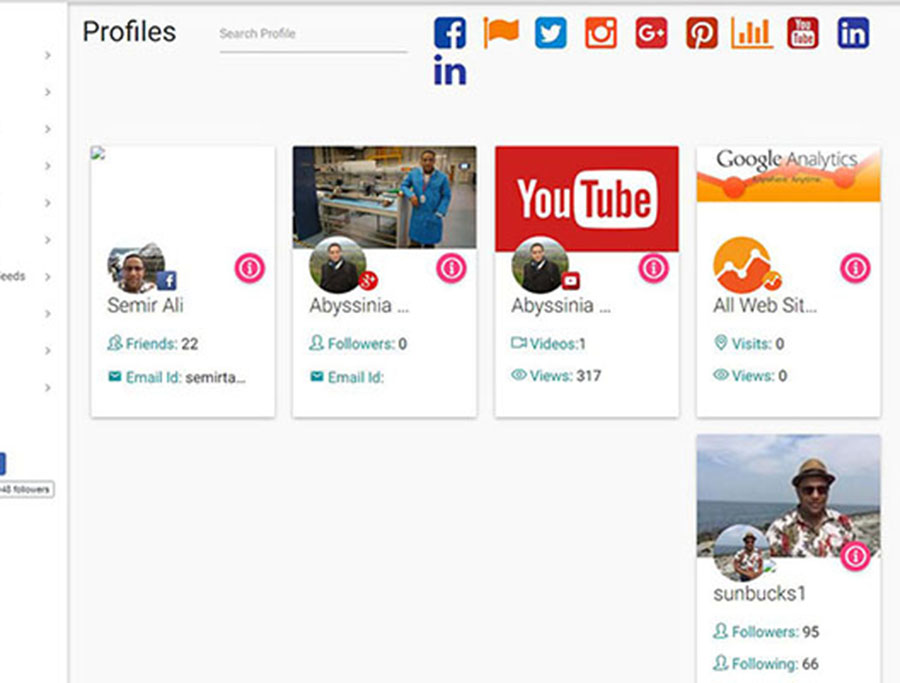
Task: Click Views: 317 on YouTube card
Action: point(556,375)
